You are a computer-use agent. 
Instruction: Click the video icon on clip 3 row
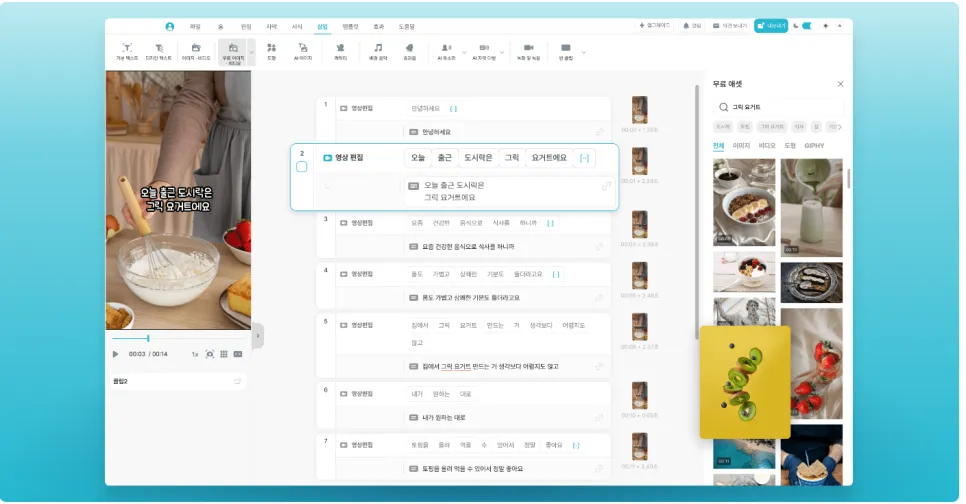344,223
